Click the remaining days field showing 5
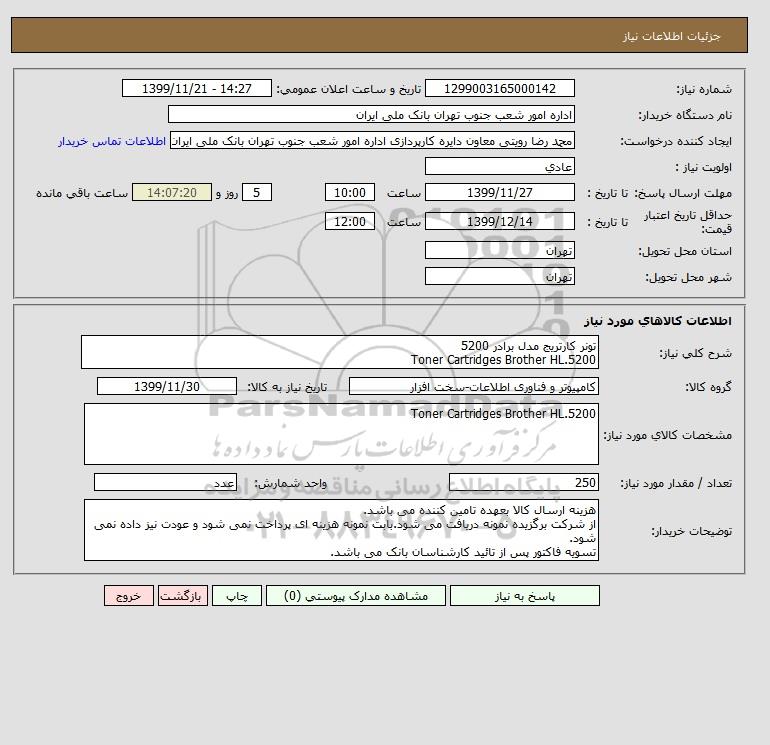This screenshot has width=770, height=745. (x=256, y=193)
